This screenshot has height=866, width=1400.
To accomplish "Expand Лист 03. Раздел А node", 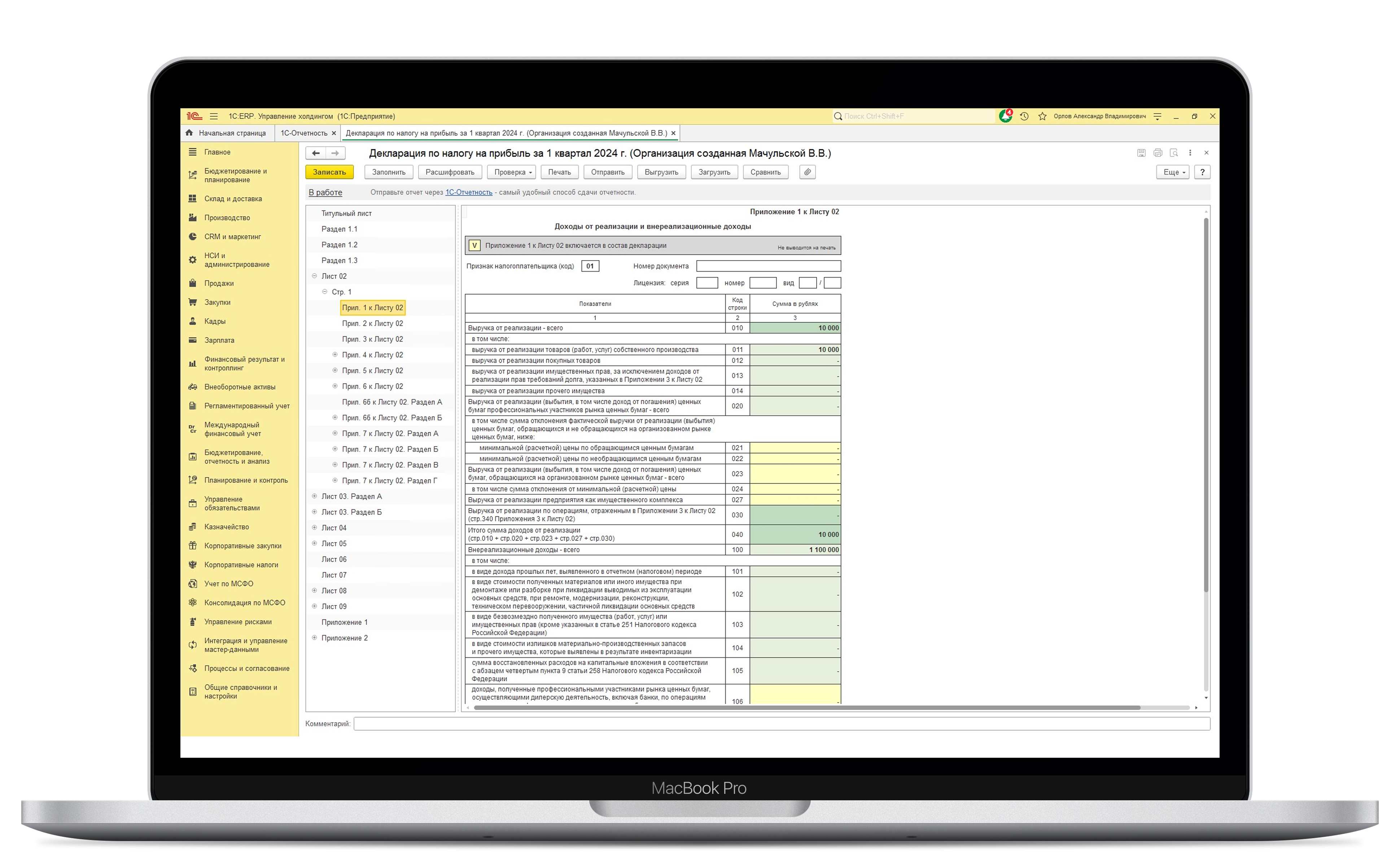I will [x=314, y=496].
